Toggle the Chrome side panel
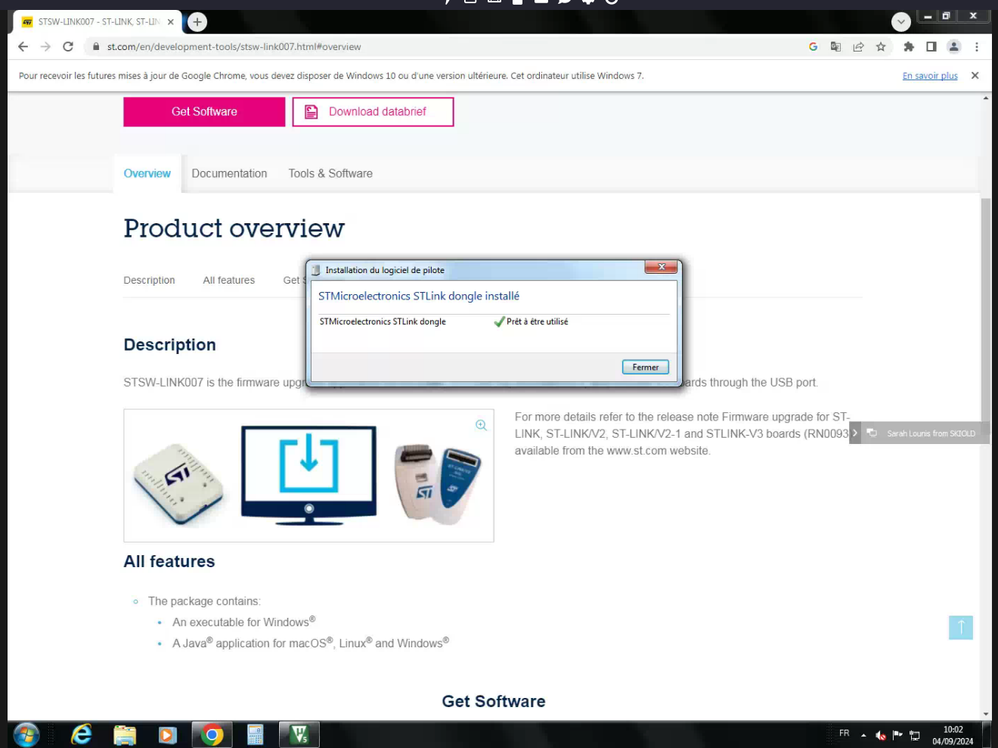 coord(931,46)
